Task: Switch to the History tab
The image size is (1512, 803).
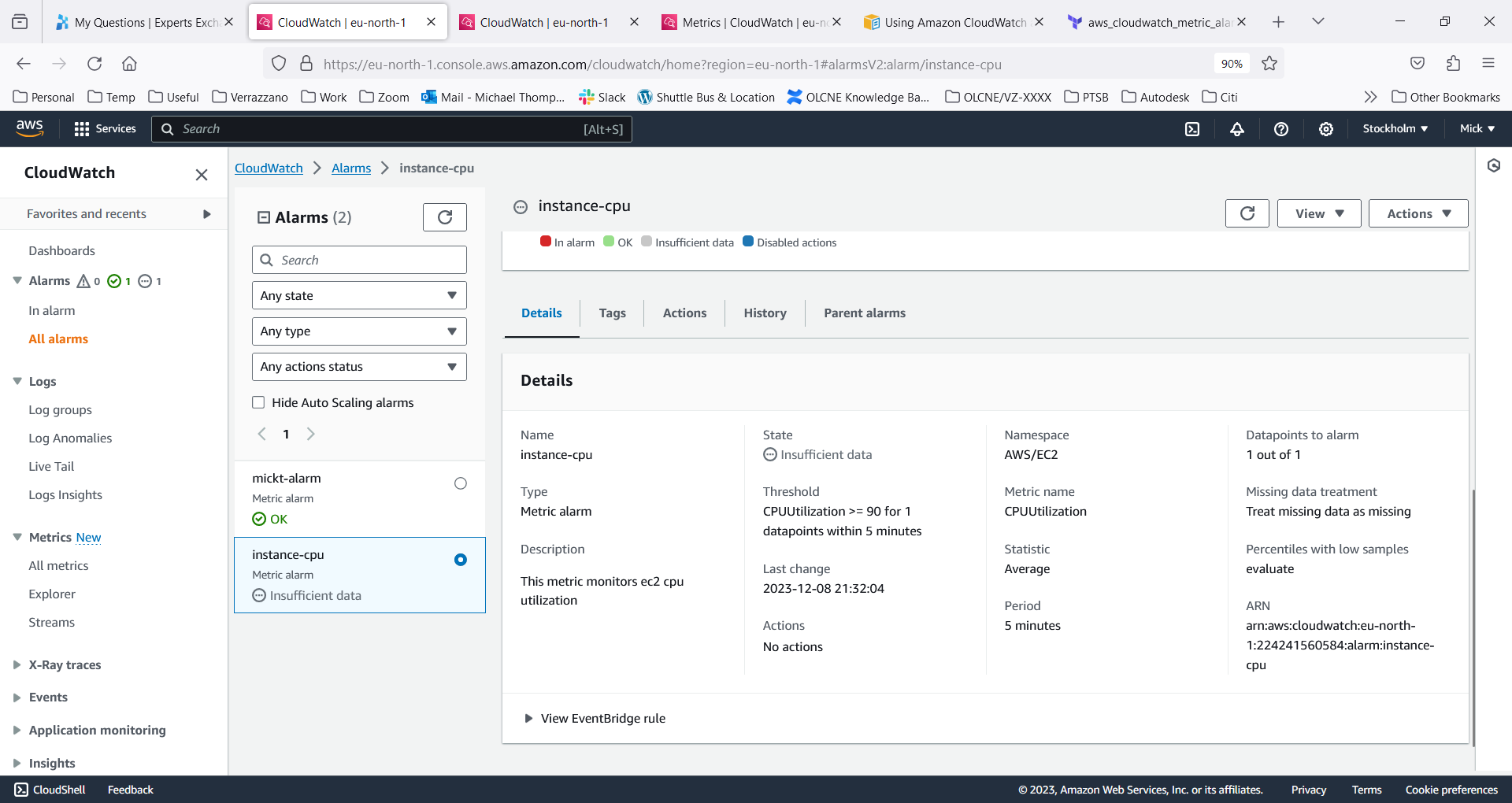Action: click(x=765, y=313)
